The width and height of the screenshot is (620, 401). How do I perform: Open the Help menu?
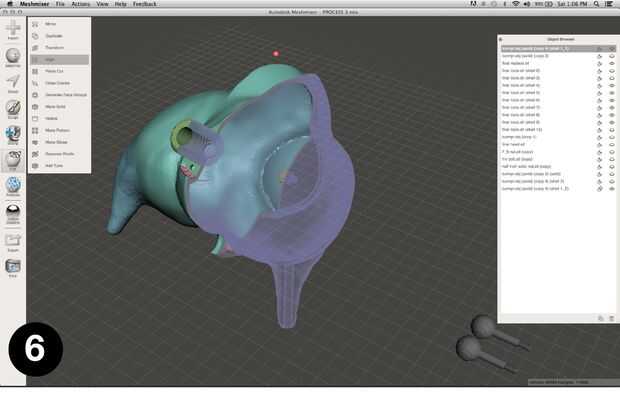pyautogui.click(x=121, y=4)
